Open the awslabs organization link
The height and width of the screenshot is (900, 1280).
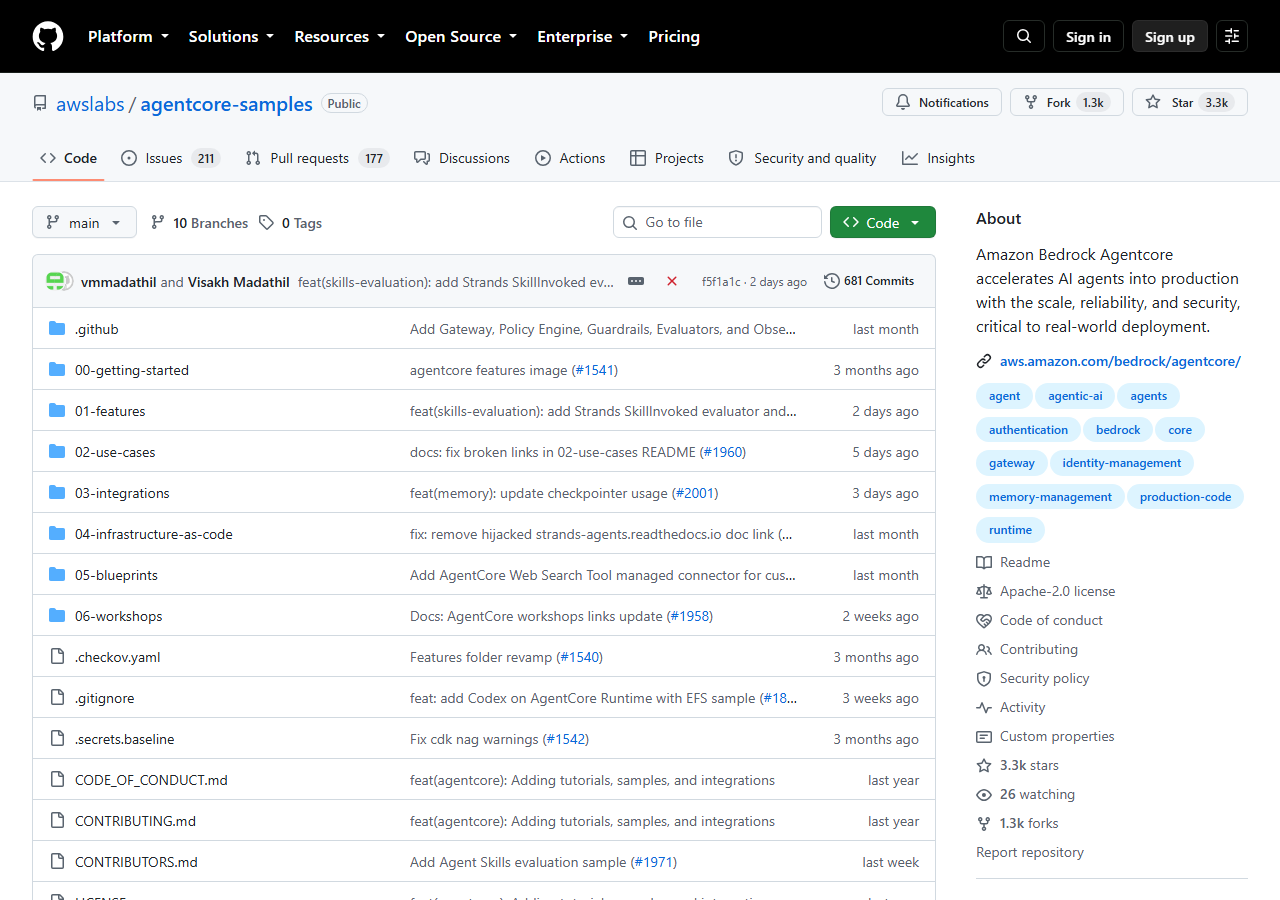pyautogui.click(x=90, y=104)
